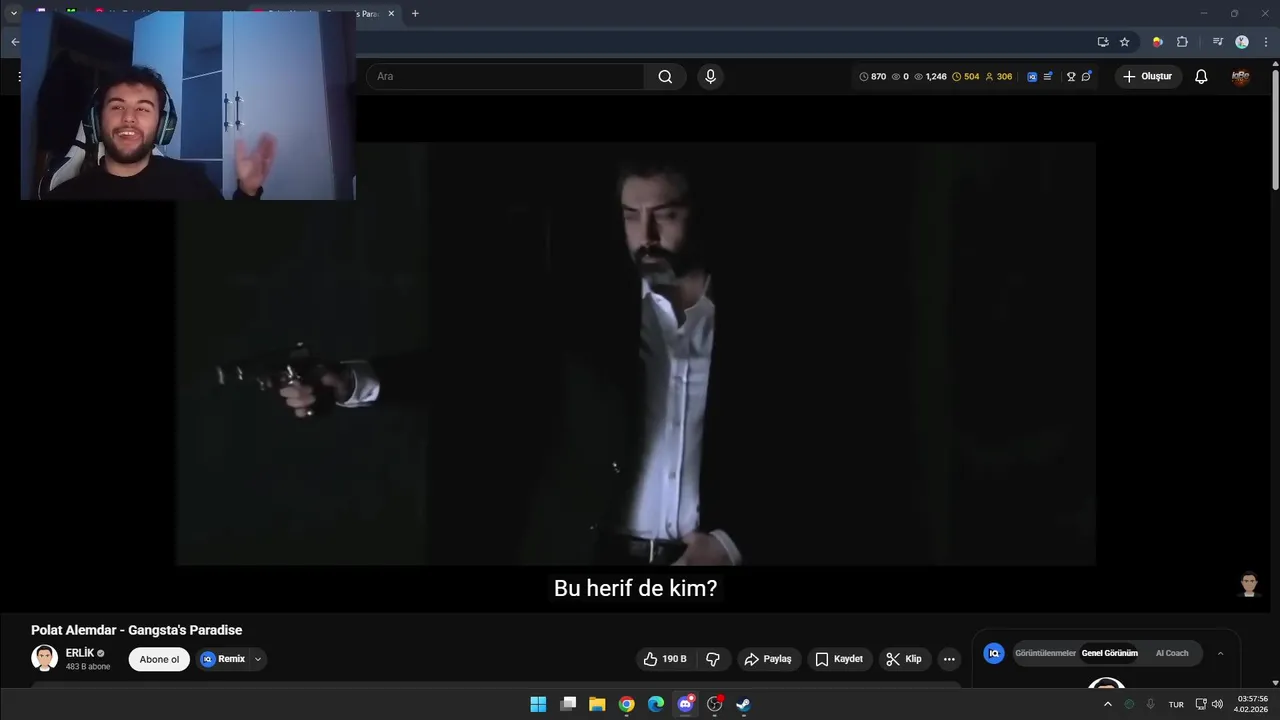Click the gold 504 clock stat
This screenshot has width=1280, height=720.
[966, 76]
